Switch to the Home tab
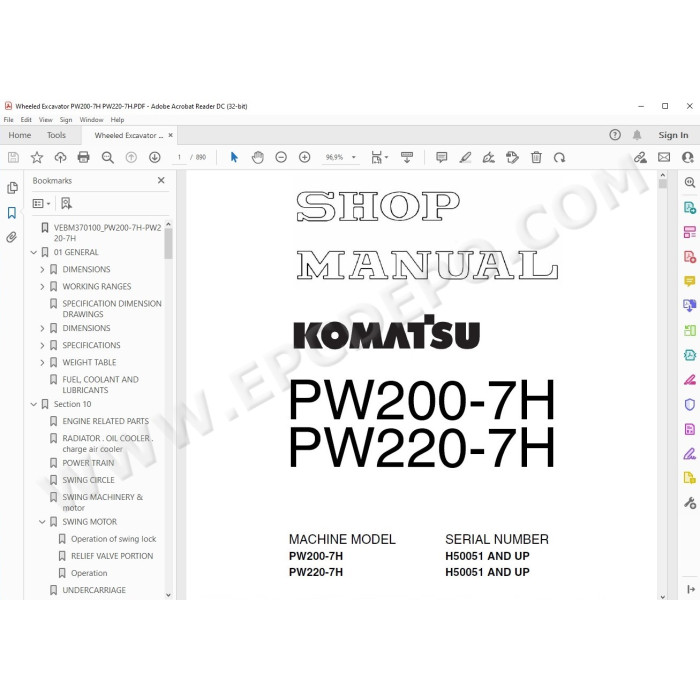 (20, 135)
